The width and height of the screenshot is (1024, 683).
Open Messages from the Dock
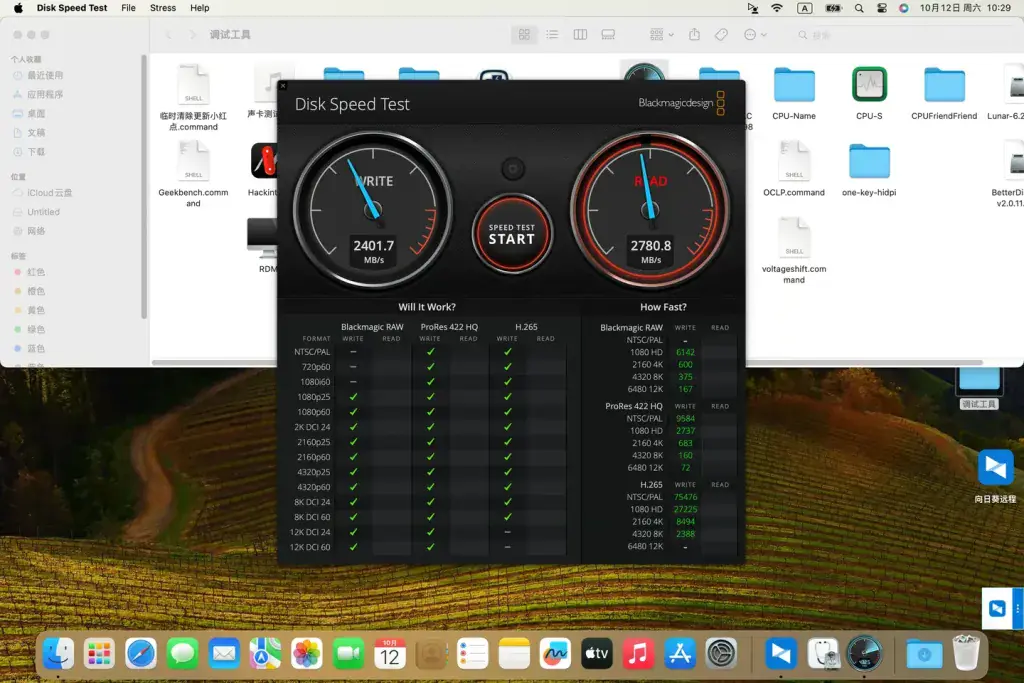click(183, 654)
